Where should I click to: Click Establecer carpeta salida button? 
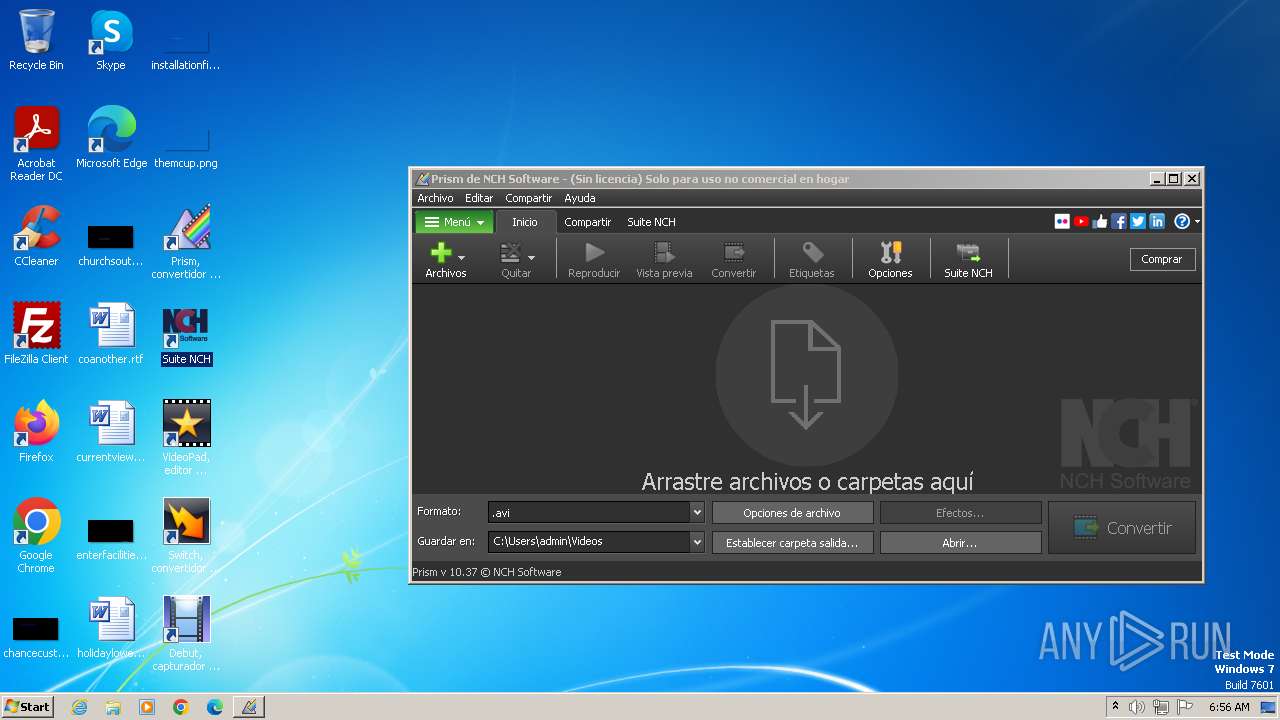pyautogui.click(x=792, y=543)
